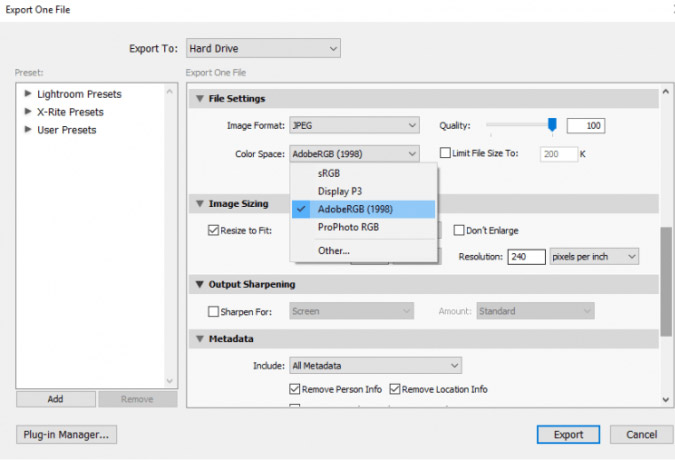
Task: Enable the Sharpen For checkbox
Action: [214, 312]
